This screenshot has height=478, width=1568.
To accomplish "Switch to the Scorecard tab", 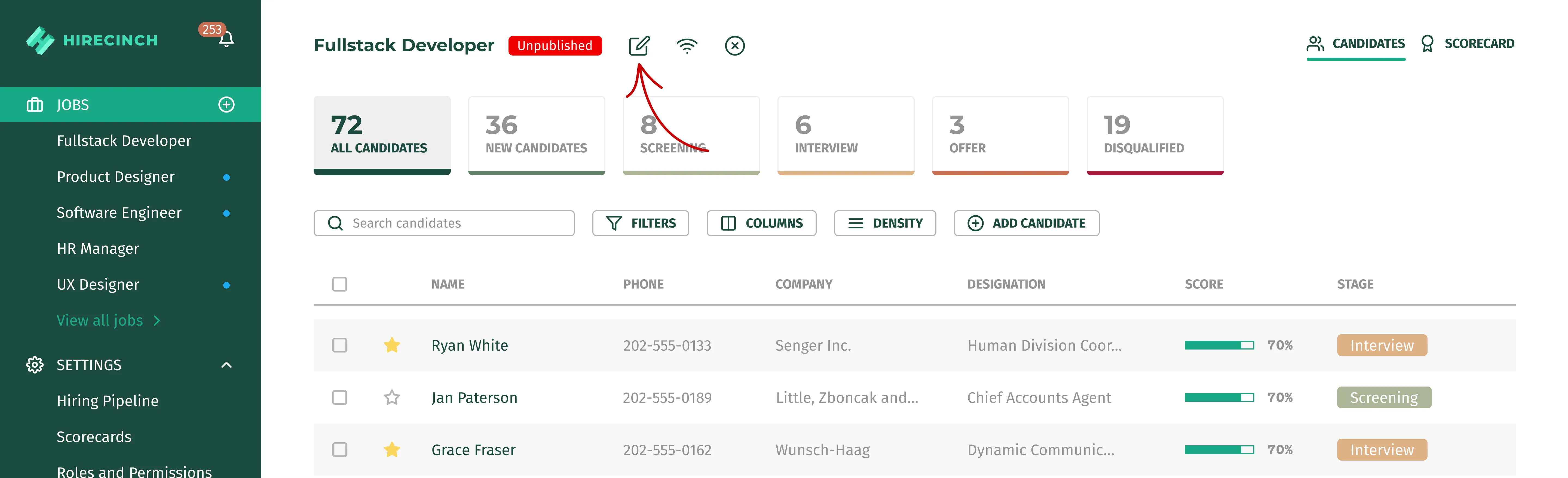I will click(x=1467, y=44).
